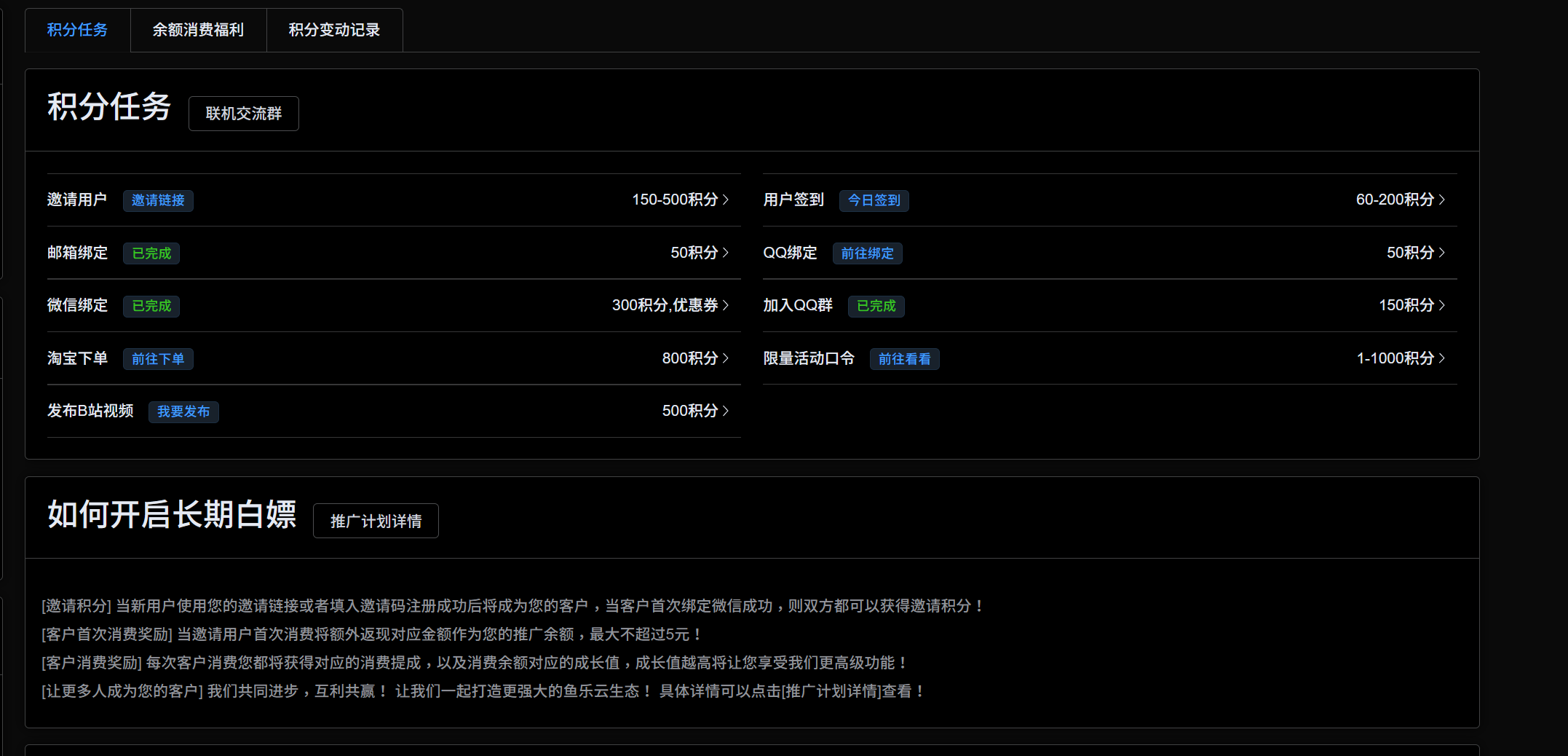Viewport: 1568px width, 756px height.
Task: Expand the 500积分 B站视频 reward chevron
Action: point(725,411)
